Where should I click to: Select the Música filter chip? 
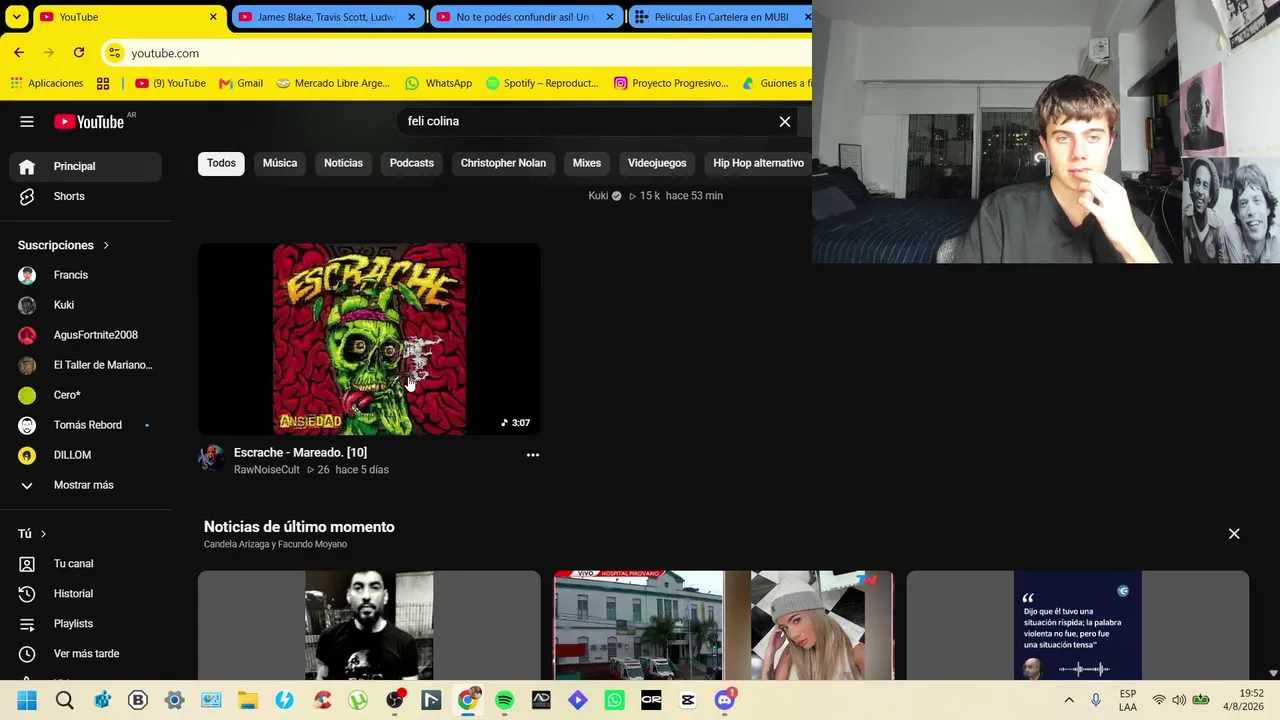point(280,163)
